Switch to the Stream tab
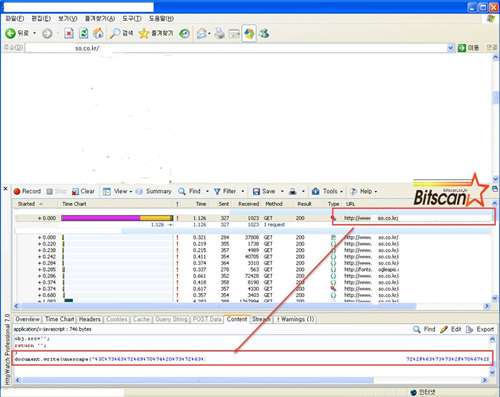500x397 pixels. coord(261,319)
